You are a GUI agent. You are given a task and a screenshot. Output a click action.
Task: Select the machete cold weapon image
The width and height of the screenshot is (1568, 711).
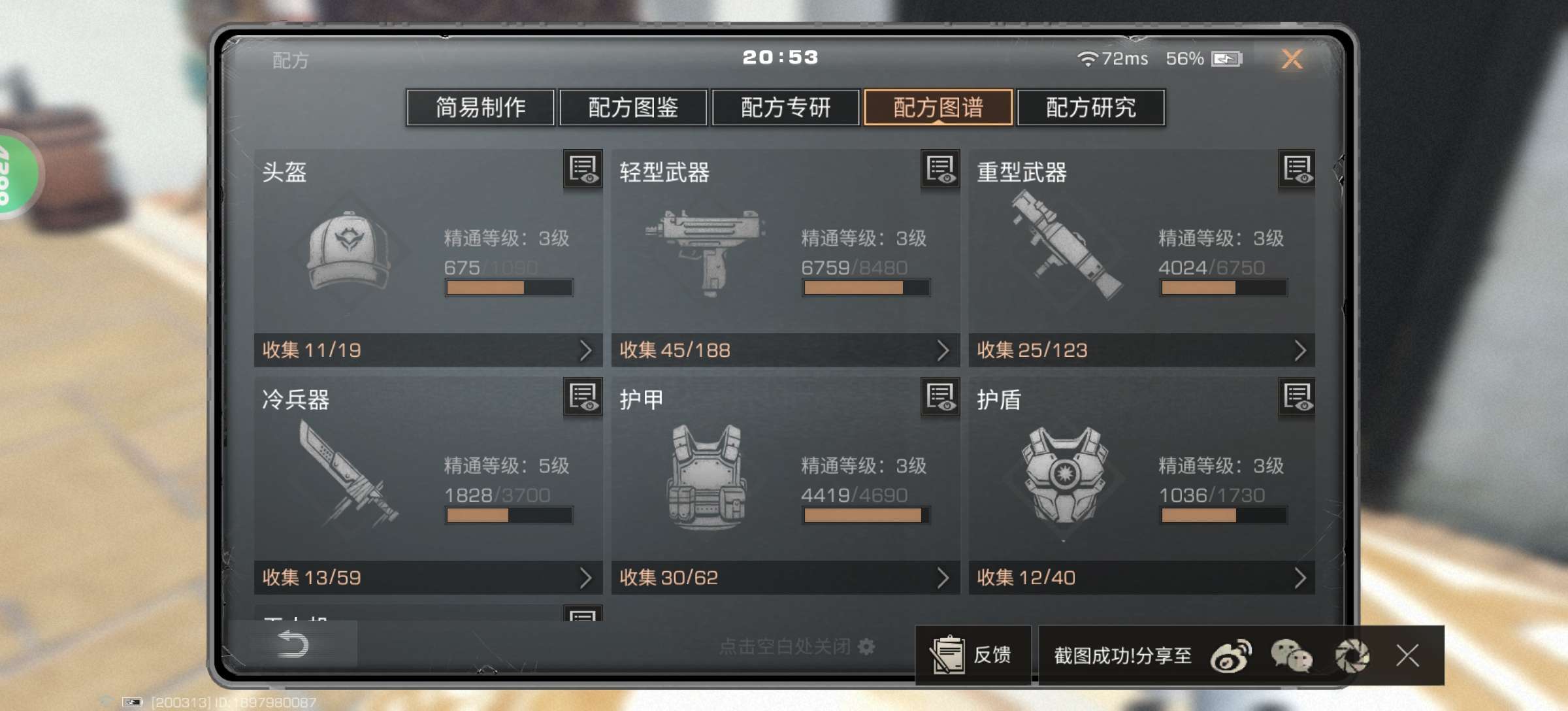(x=348, y=473)
